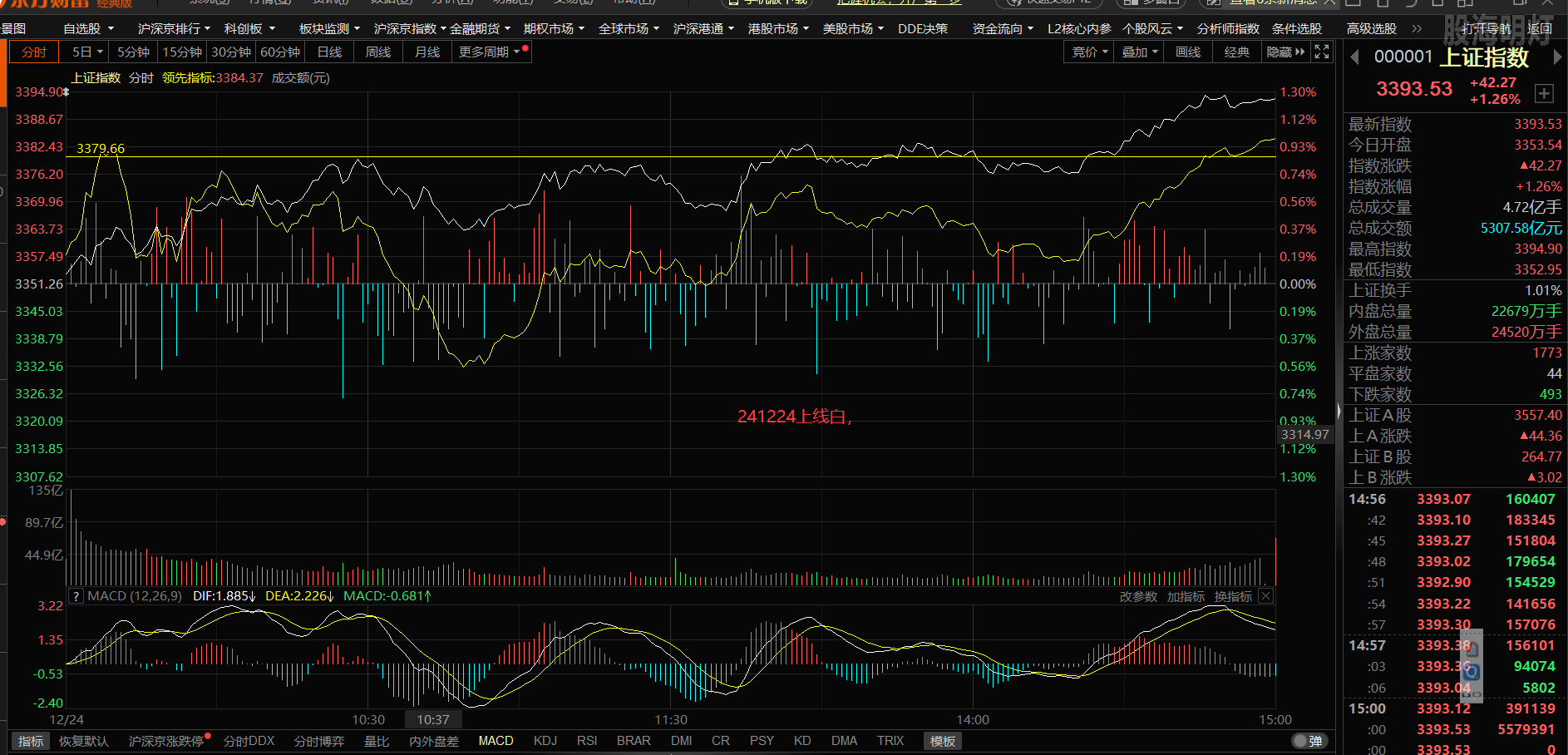Open the 全球市场 menu

point(629,28)
